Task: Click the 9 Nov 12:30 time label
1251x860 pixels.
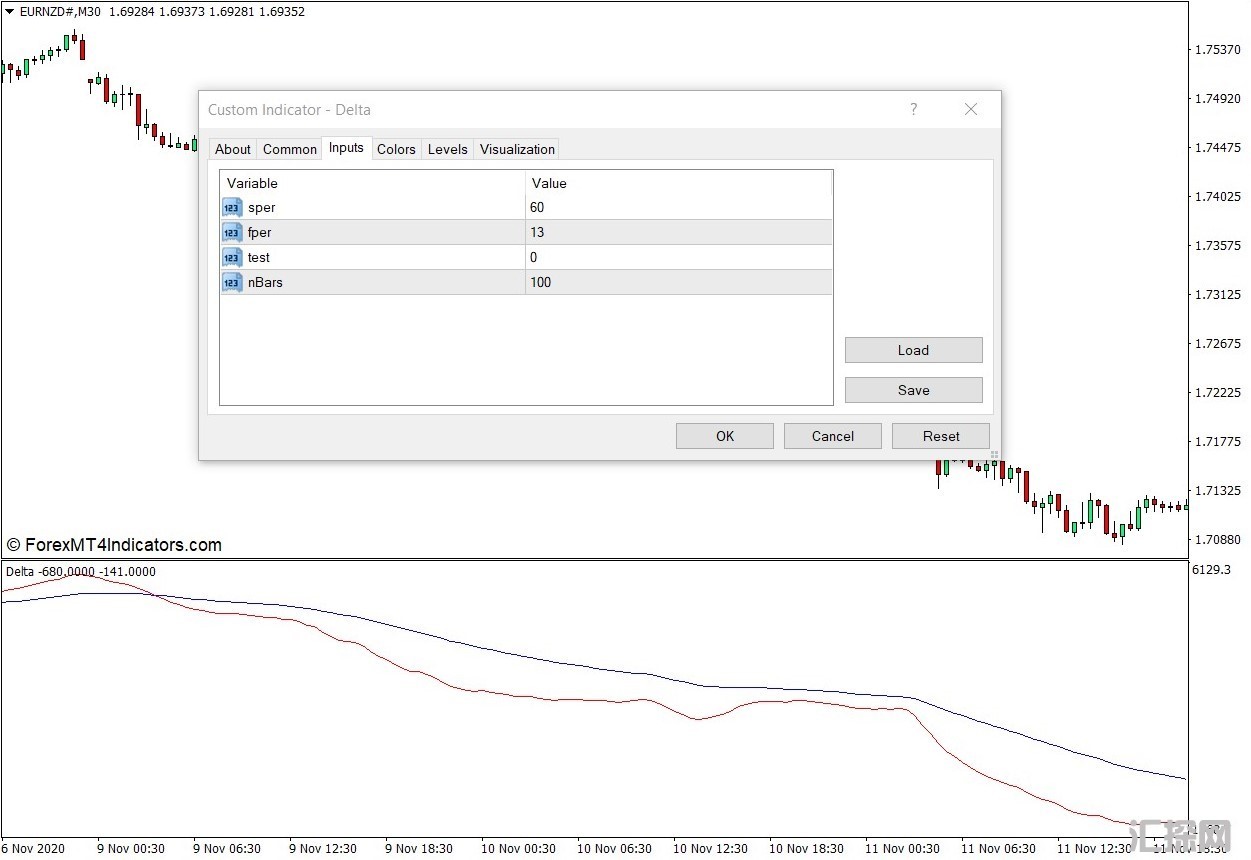Action: click(x=323, y=848)
